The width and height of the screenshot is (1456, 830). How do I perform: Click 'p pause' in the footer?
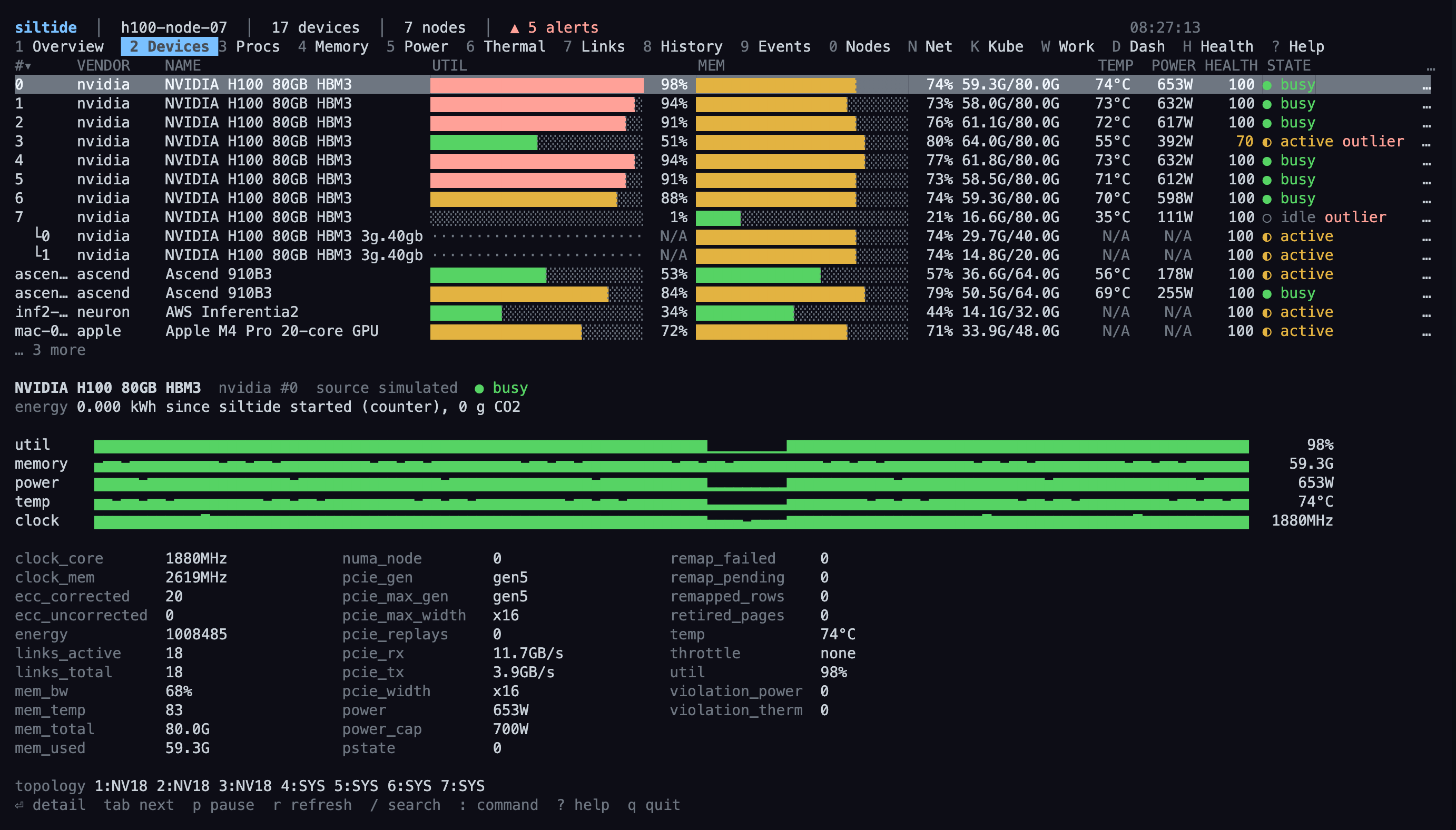[x=223, y=805]
